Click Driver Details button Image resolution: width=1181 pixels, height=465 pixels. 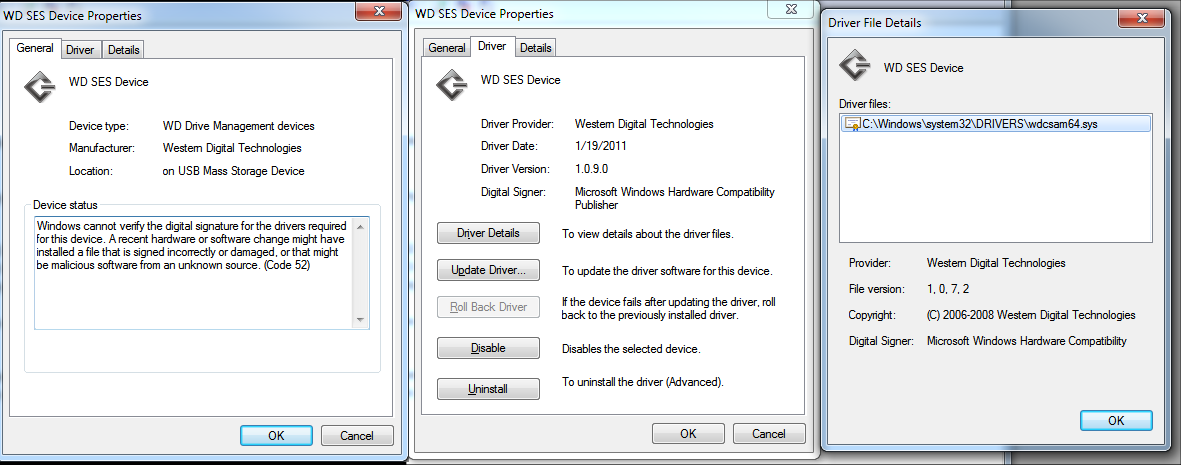tap(488, 233)
